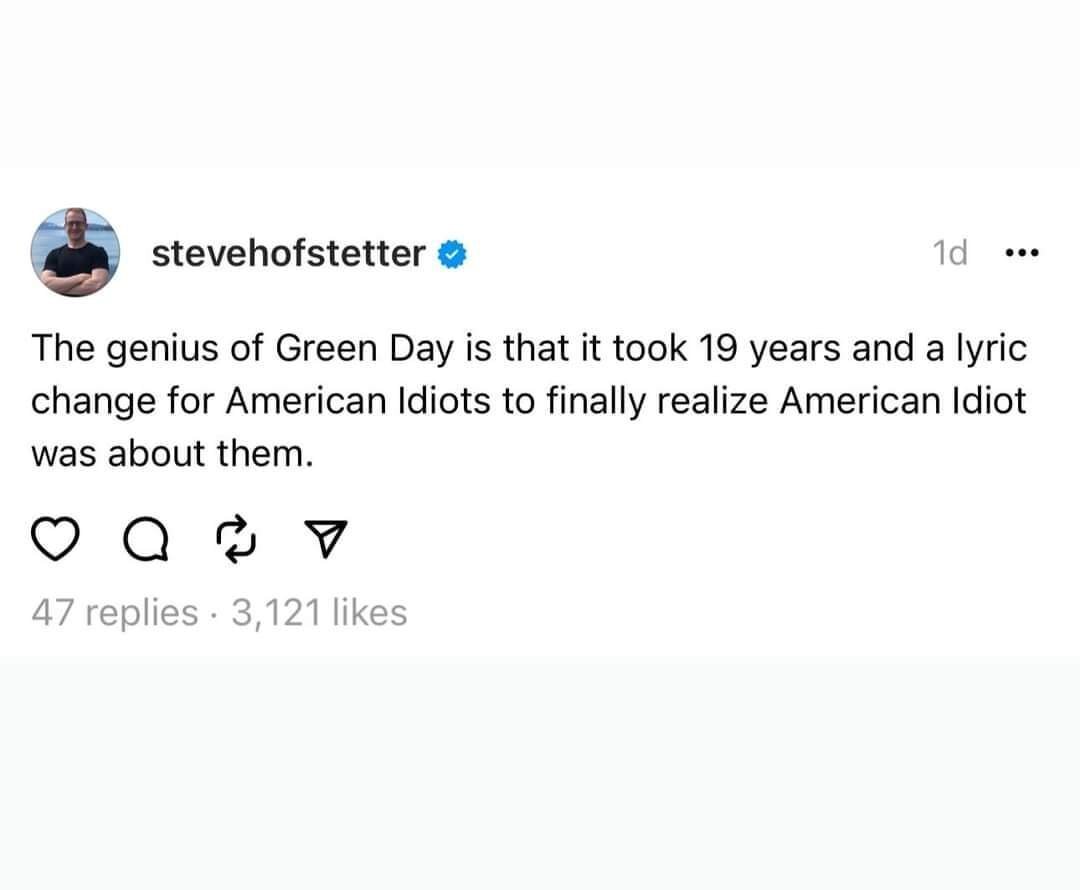Open stevehofstetter's profile picture
Image resolution: width=1080 pixels, height=890 pixels.
77,252
